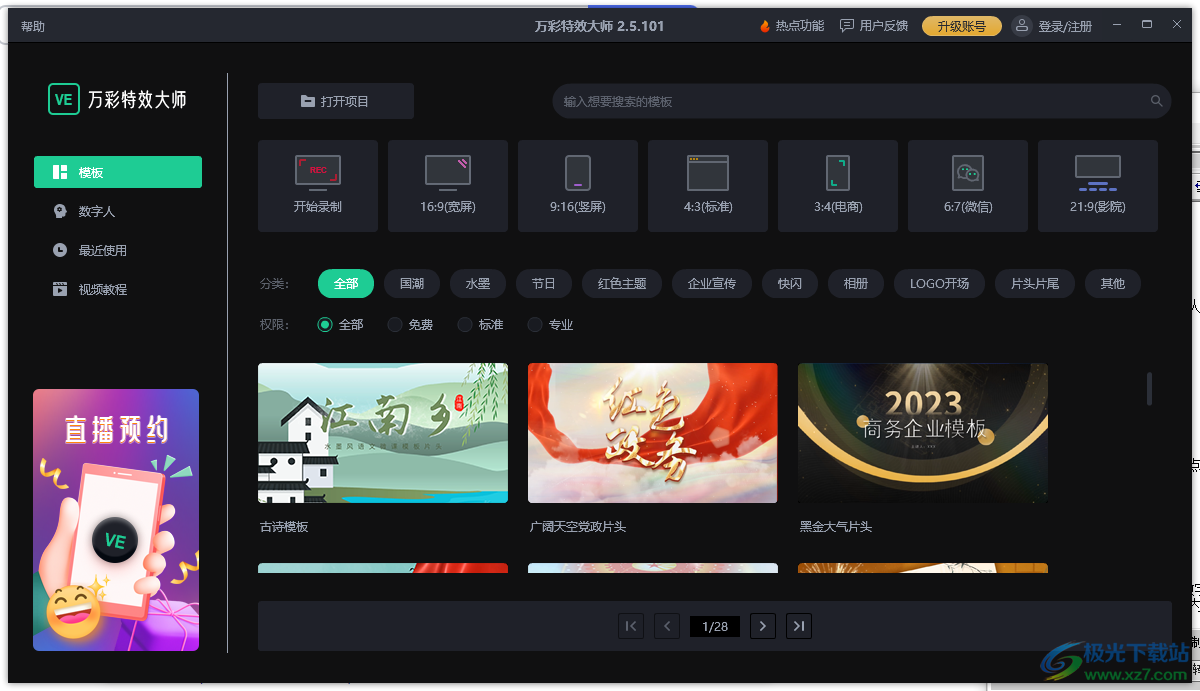The height and width of the screenshot is (691, 1200).
Task: Pick the 4:3 standard format icon
Action: point(707,185)
